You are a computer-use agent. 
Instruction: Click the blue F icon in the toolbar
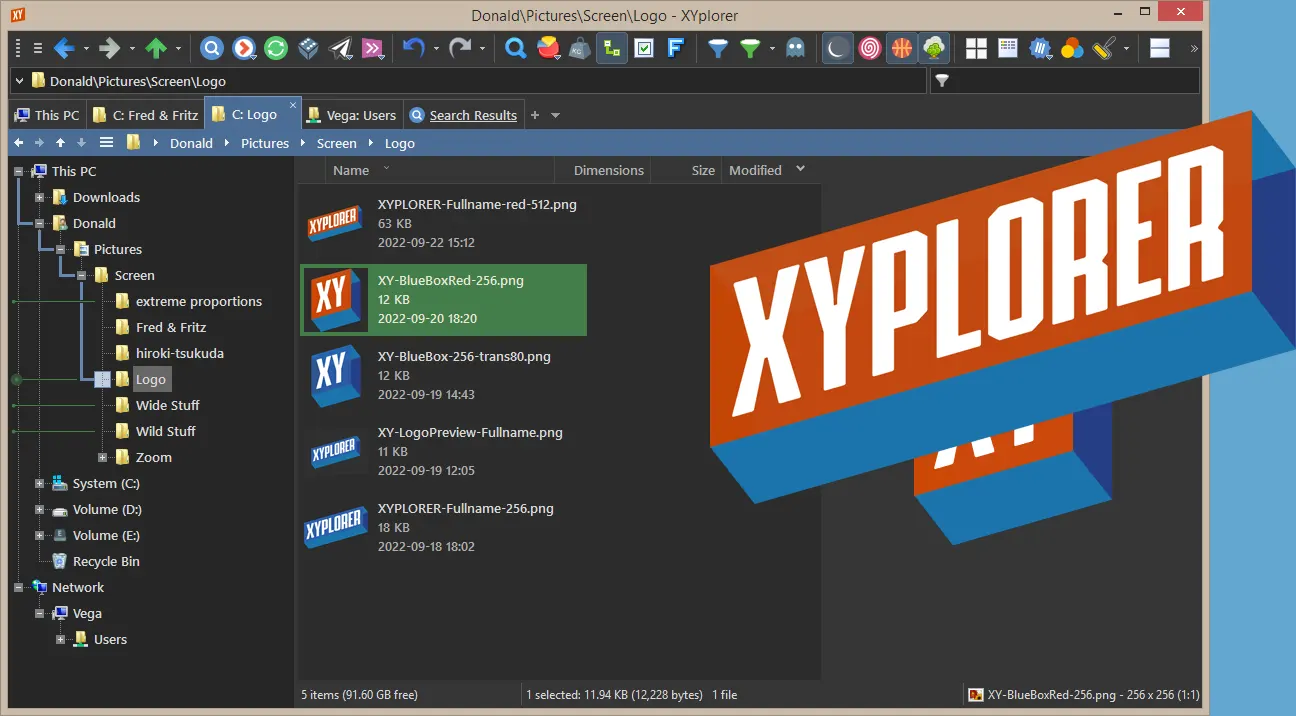click(x=676, y=48)
